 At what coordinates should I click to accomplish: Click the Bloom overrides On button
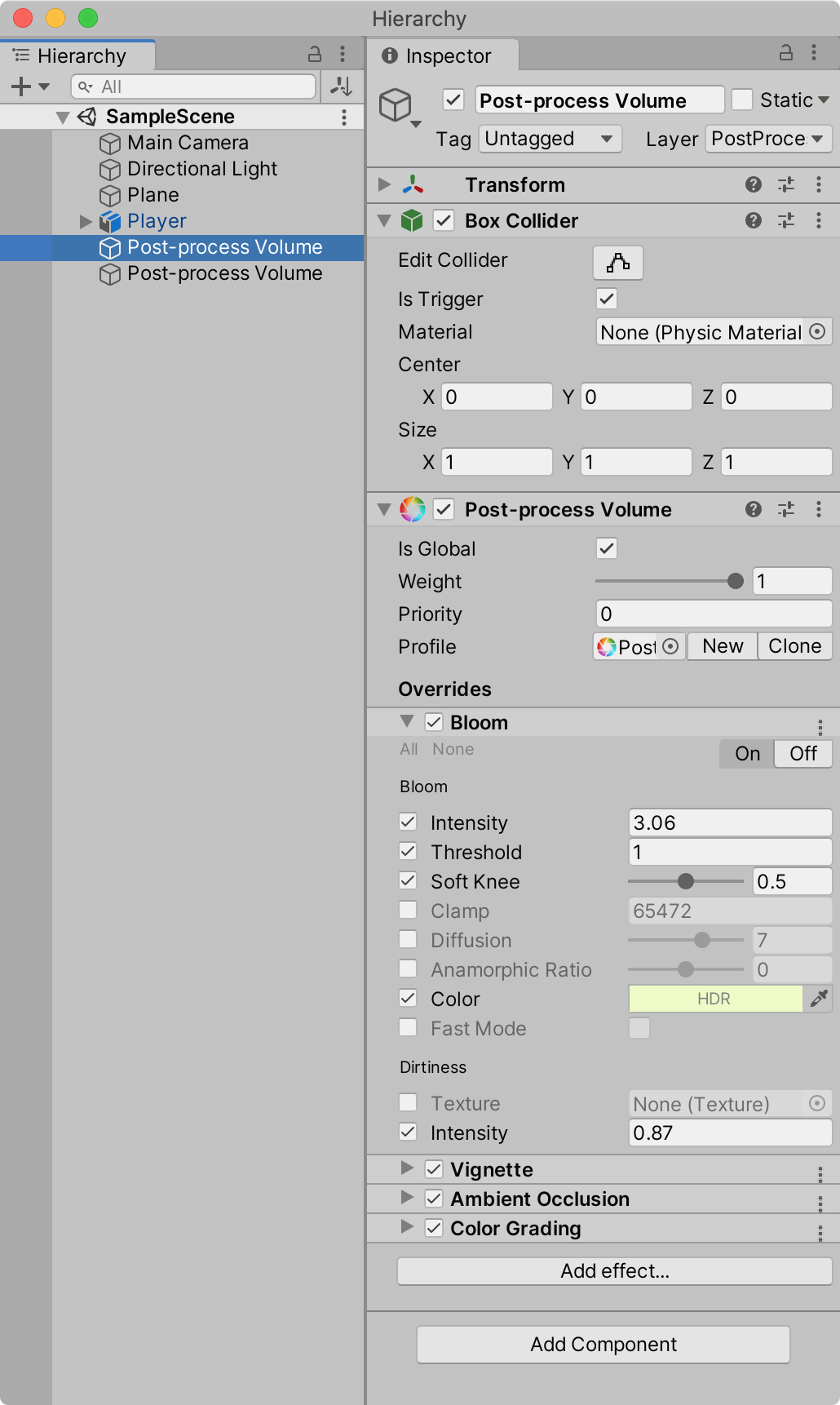(x=747, y=754)
